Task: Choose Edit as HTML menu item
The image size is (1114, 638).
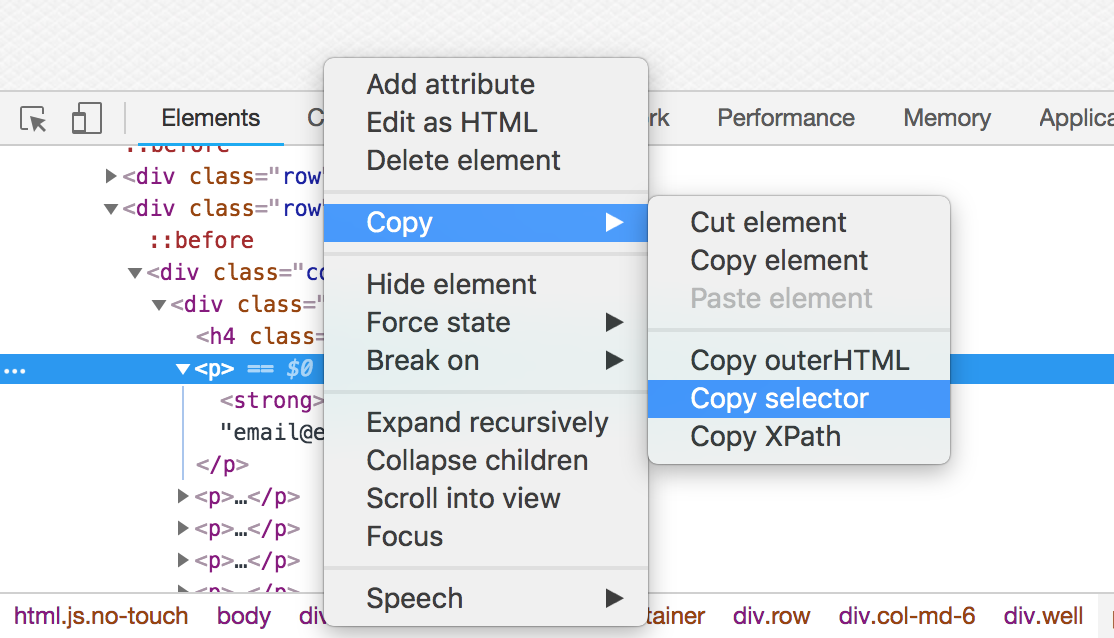Action: 451,123
